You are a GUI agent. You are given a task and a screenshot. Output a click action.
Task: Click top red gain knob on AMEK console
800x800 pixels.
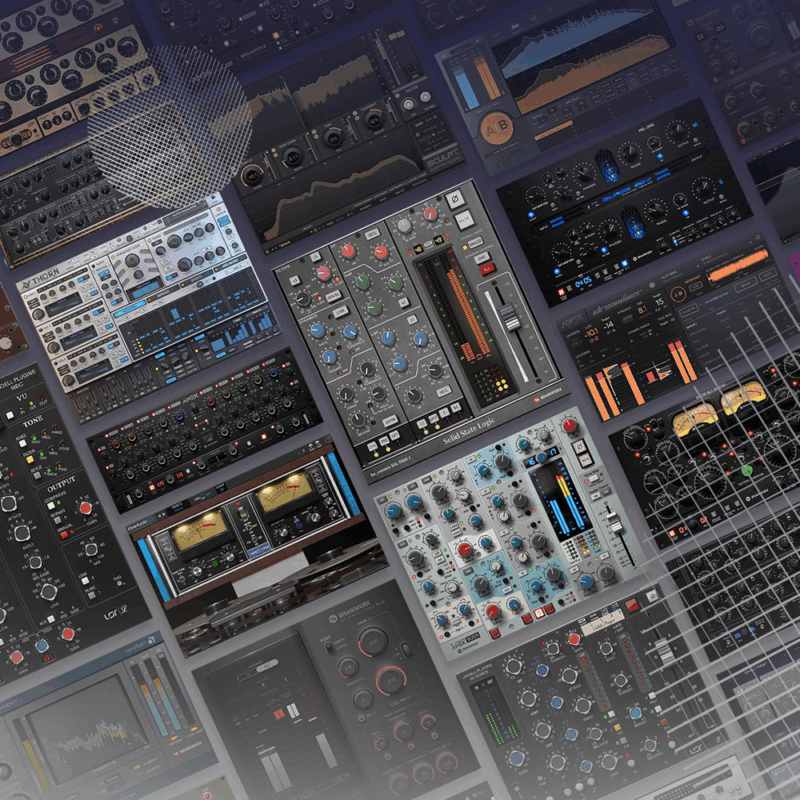point(569,425)
